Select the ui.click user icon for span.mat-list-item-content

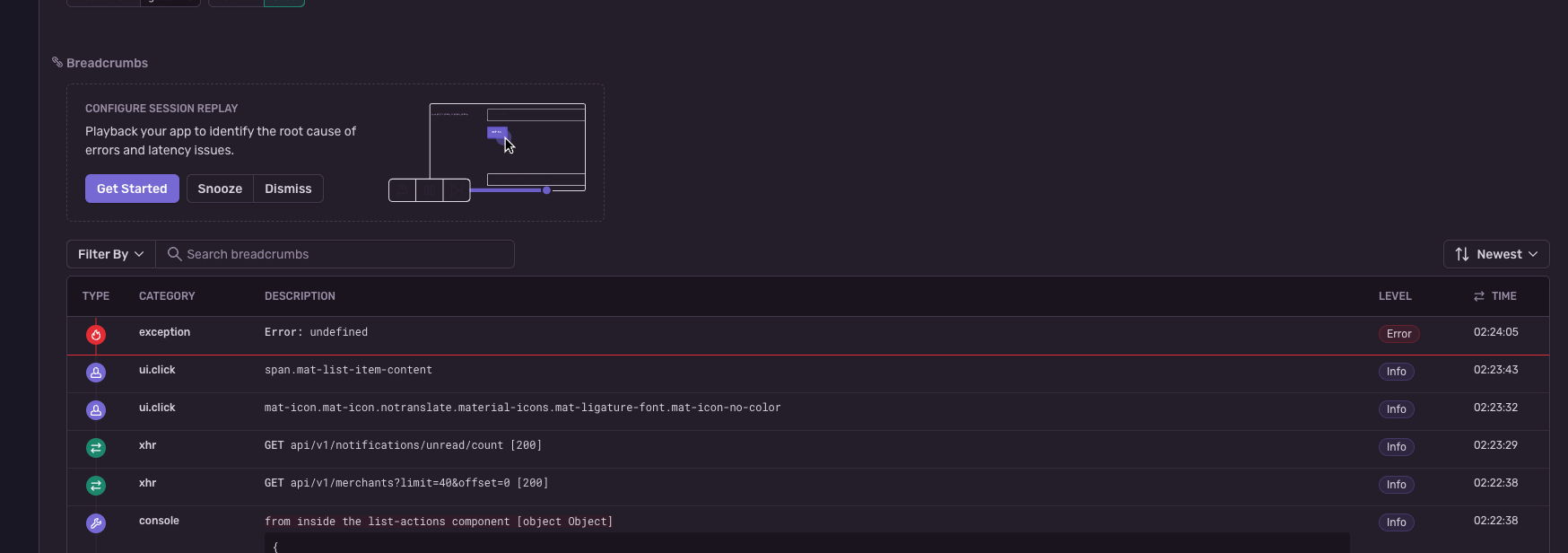[x=96, y=372]
